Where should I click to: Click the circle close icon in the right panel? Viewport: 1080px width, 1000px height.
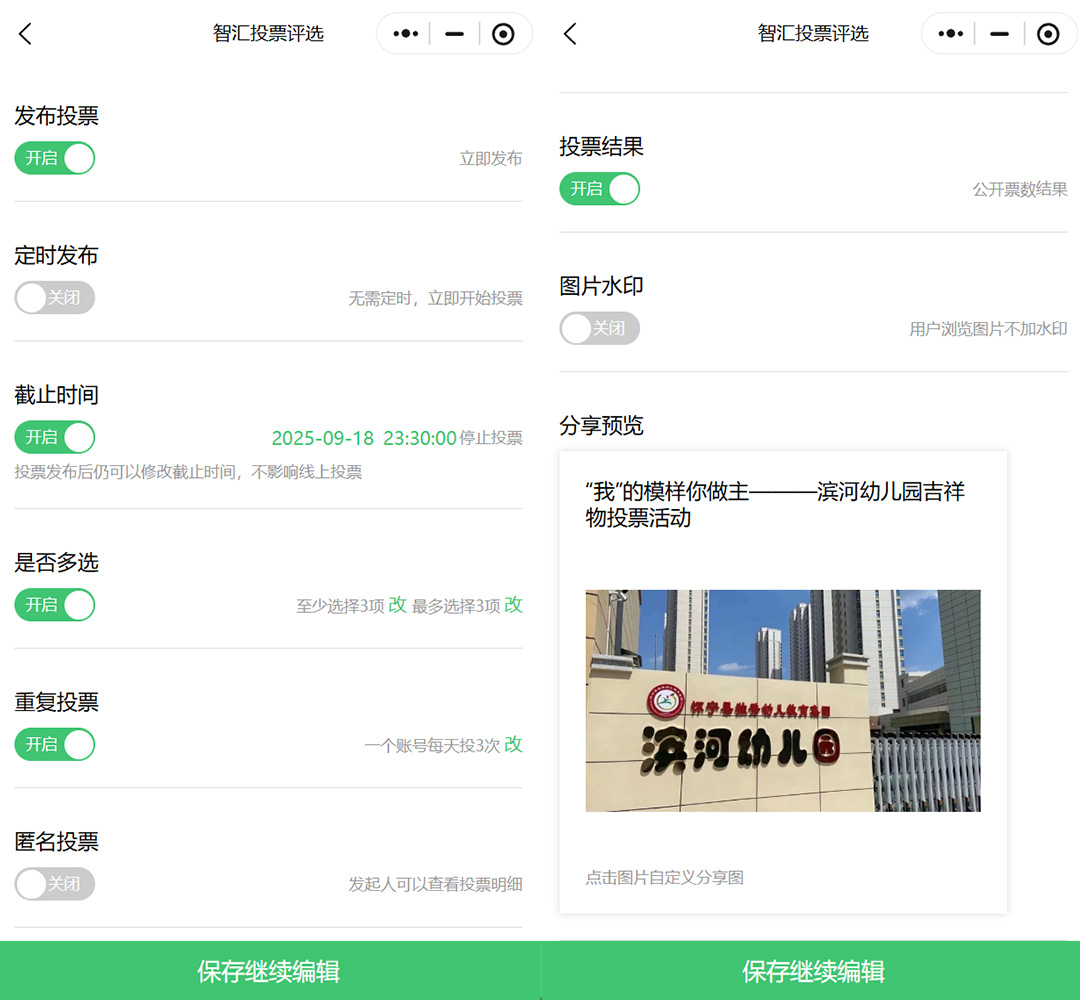[x=1048, y=34]
